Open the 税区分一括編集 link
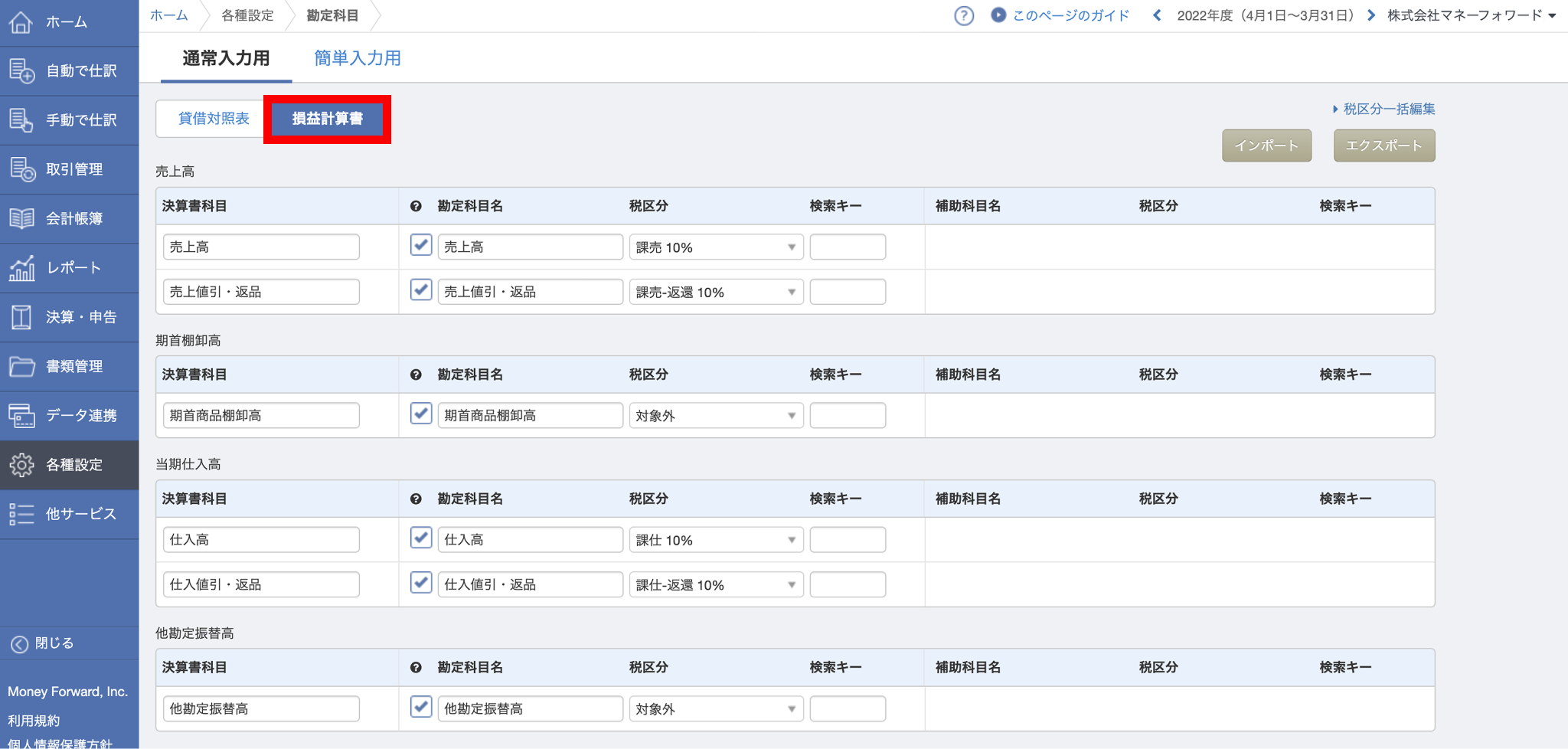This screenshot has width=1568, height=749. point(1388,109)
